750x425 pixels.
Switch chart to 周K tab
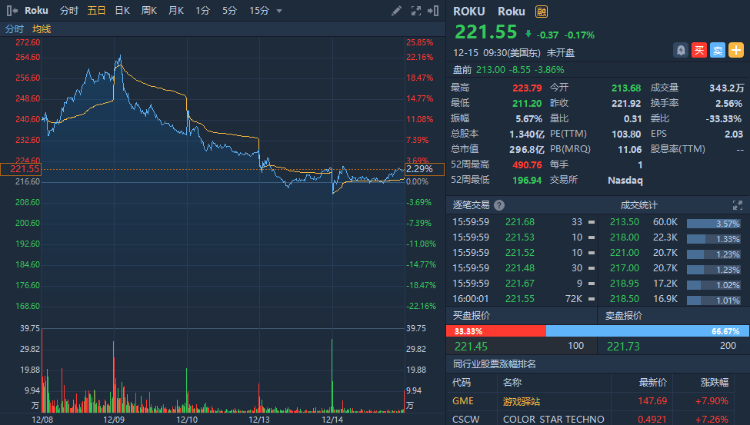click(x=149, y=11)
